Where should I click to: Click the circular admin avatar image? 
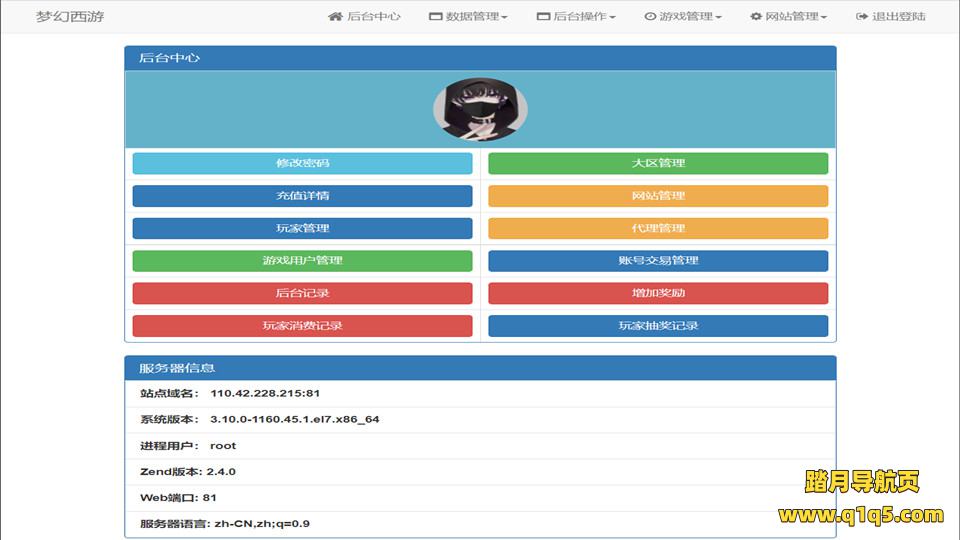click(x=480, y=110)
